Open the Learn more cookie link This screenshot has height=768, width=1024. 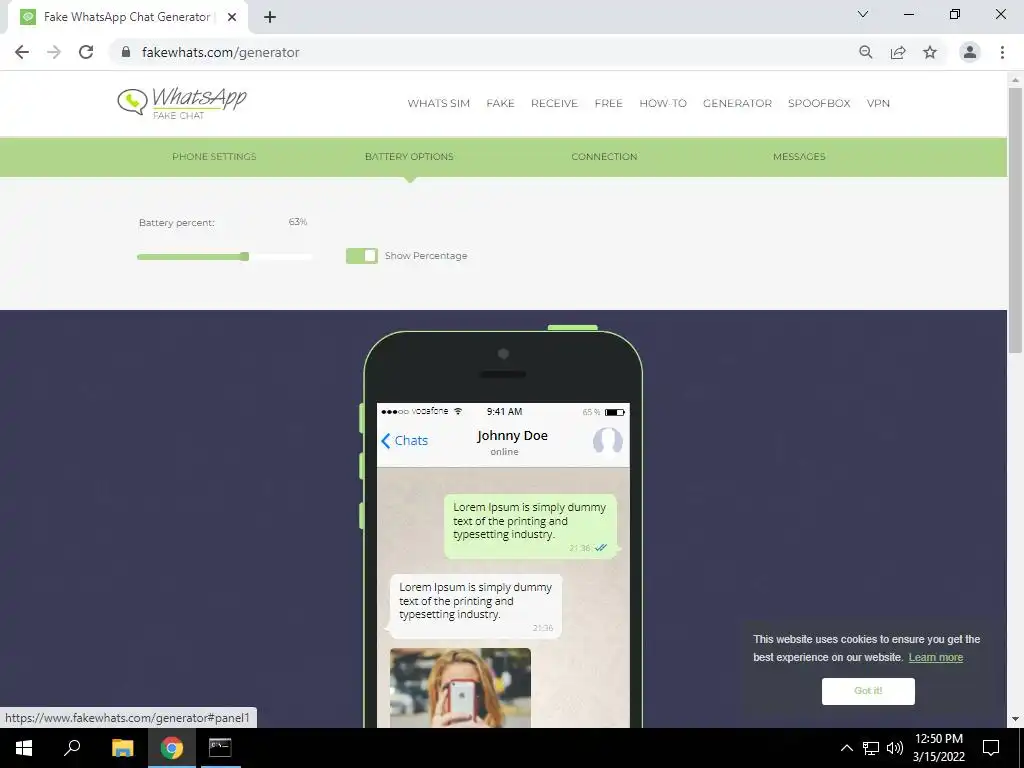point(935,658)
